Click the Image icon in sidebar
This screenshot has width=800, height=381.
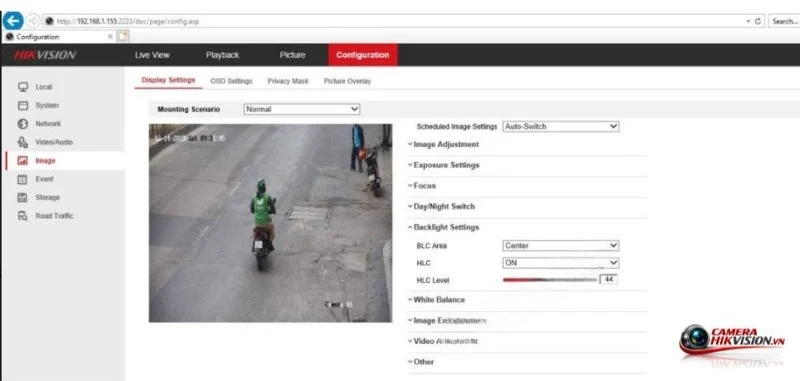click(x=22, y=161)
